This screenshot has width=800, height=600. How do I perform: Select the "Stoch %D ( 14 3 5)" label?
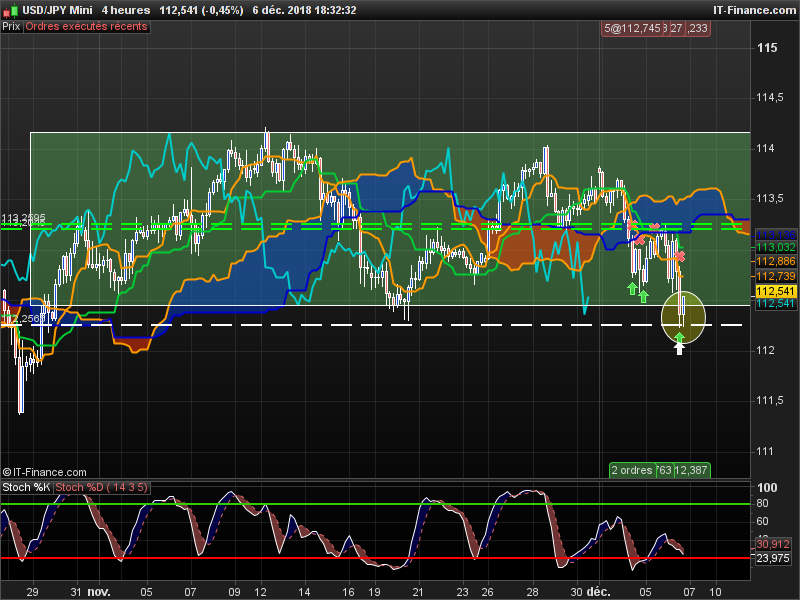[101, 487]
